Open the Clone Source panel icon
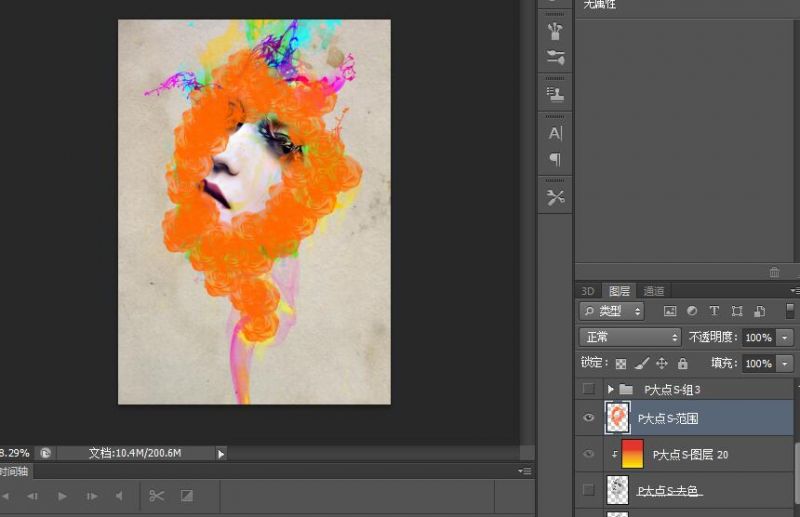The width and height of the screenshot is (800, 517). point(555,93)
